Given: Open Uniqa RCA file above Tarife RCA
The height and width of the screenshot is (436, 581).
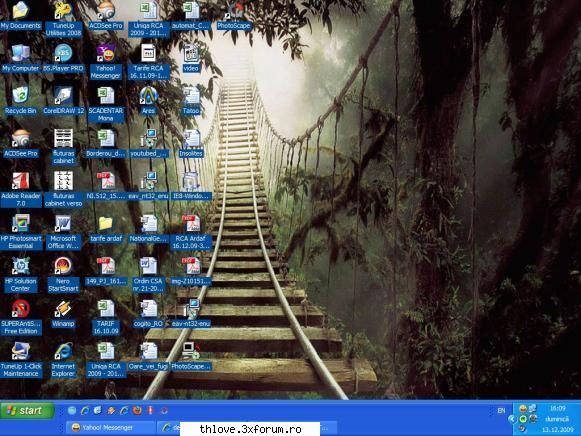Looking at the screenshot, I should point(149,19).
